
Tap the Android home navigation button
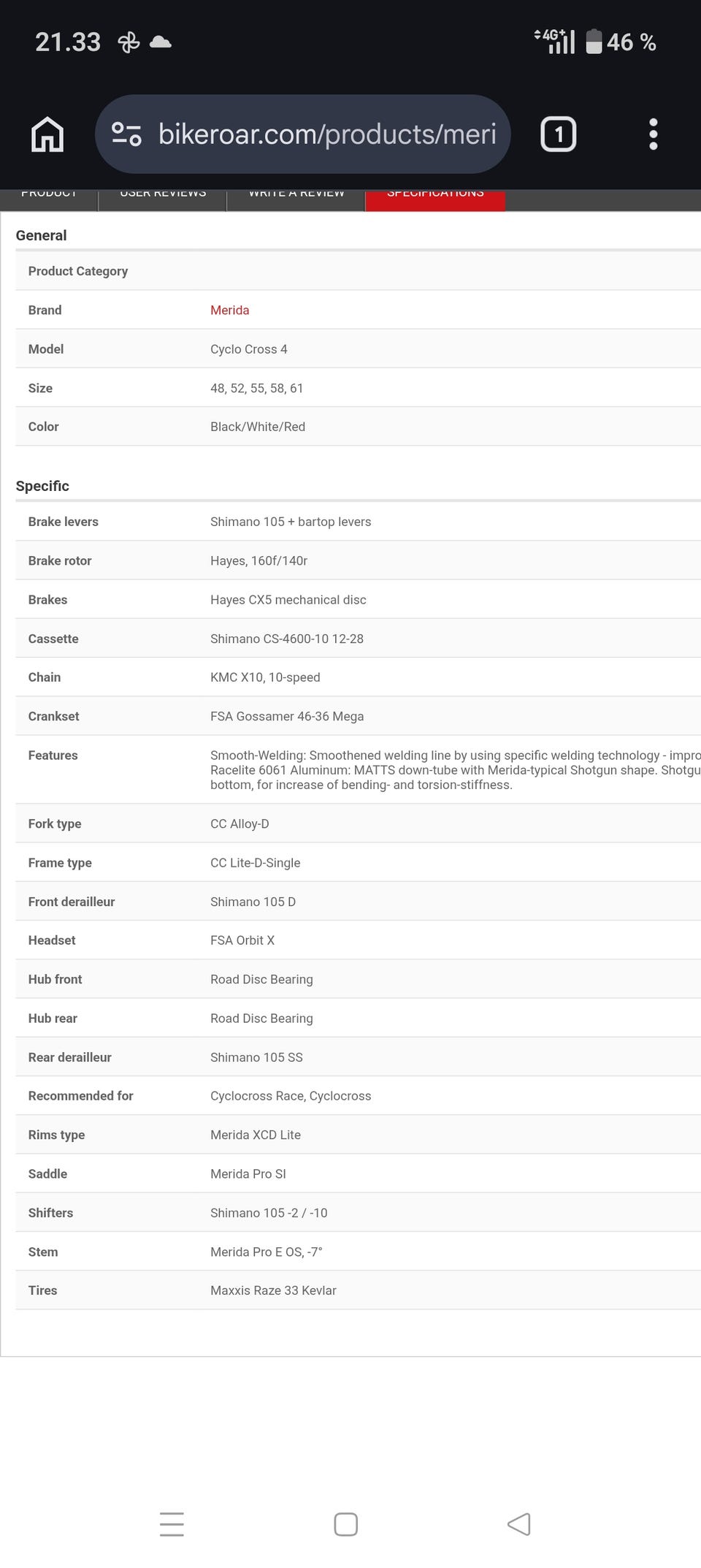(345, 1523)
